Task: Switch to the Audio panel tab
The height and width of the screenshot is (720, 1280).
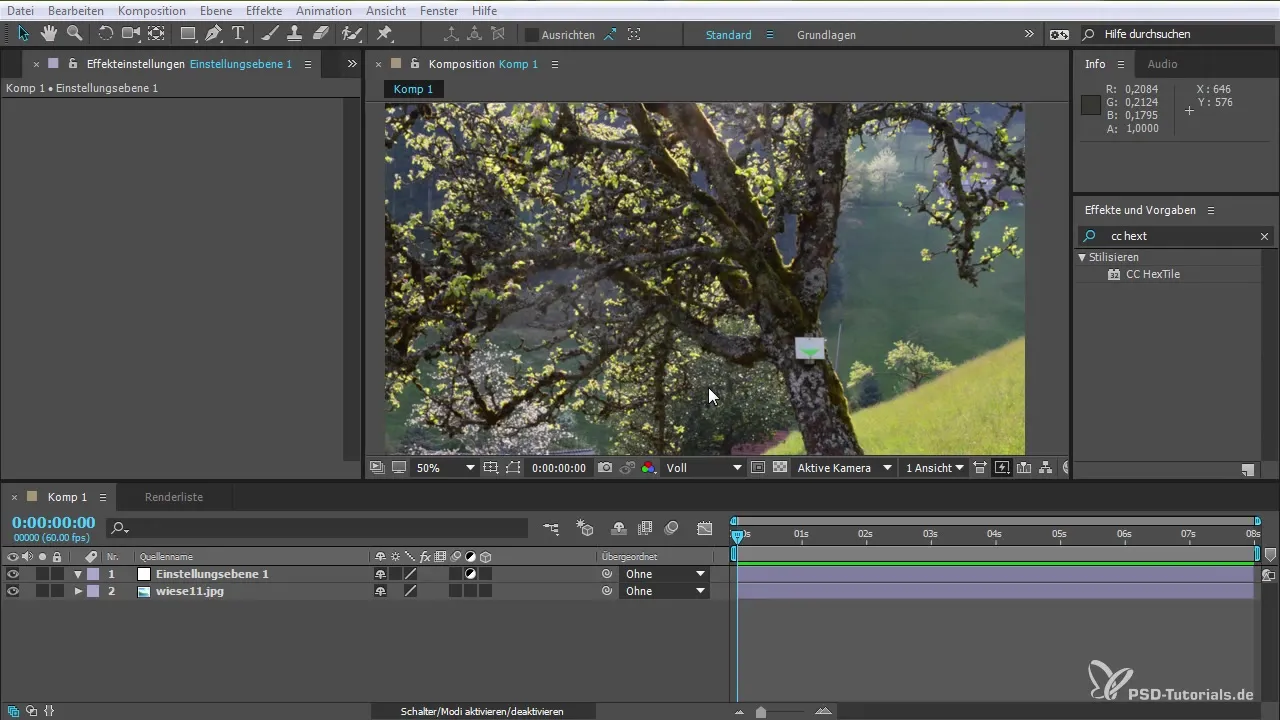Action: (x=1162, y=64)
